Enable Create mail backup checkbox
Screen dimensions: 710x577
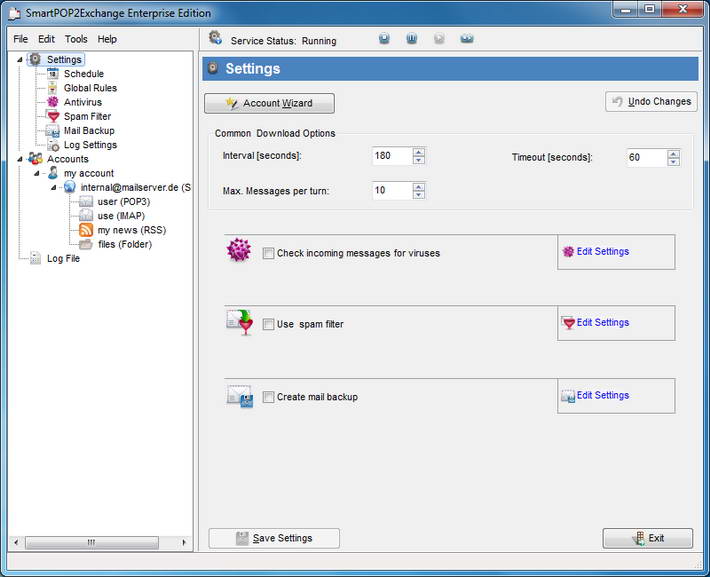click(269, 397)
